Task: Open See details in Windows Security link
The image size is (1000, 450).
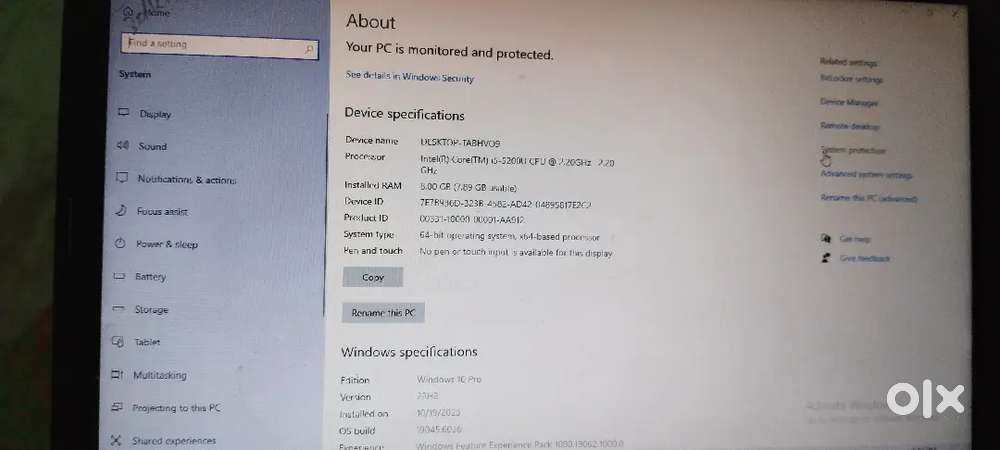Action: [409, 76]
